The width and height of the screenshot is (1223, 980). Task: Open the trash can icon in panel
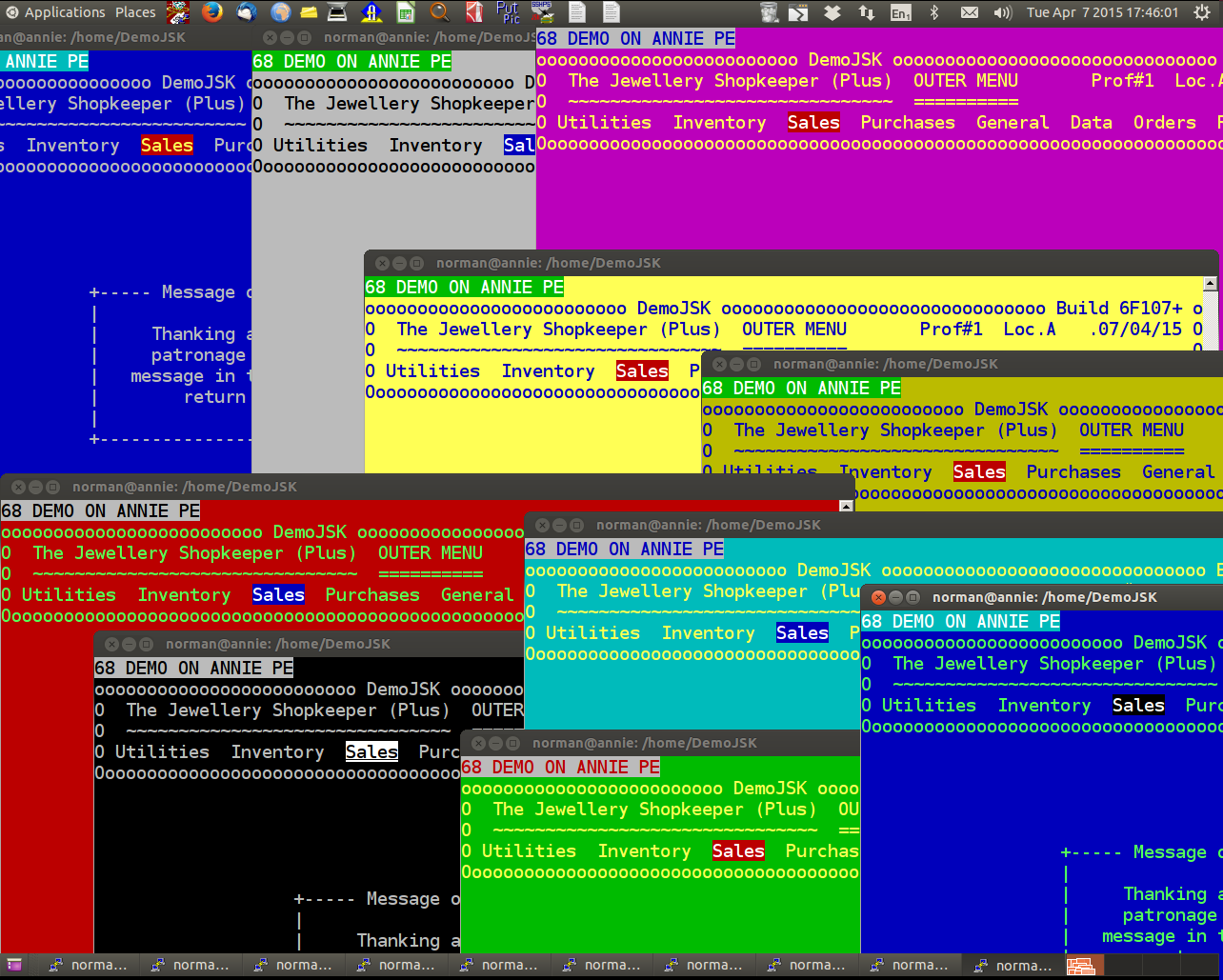(770, 12)
